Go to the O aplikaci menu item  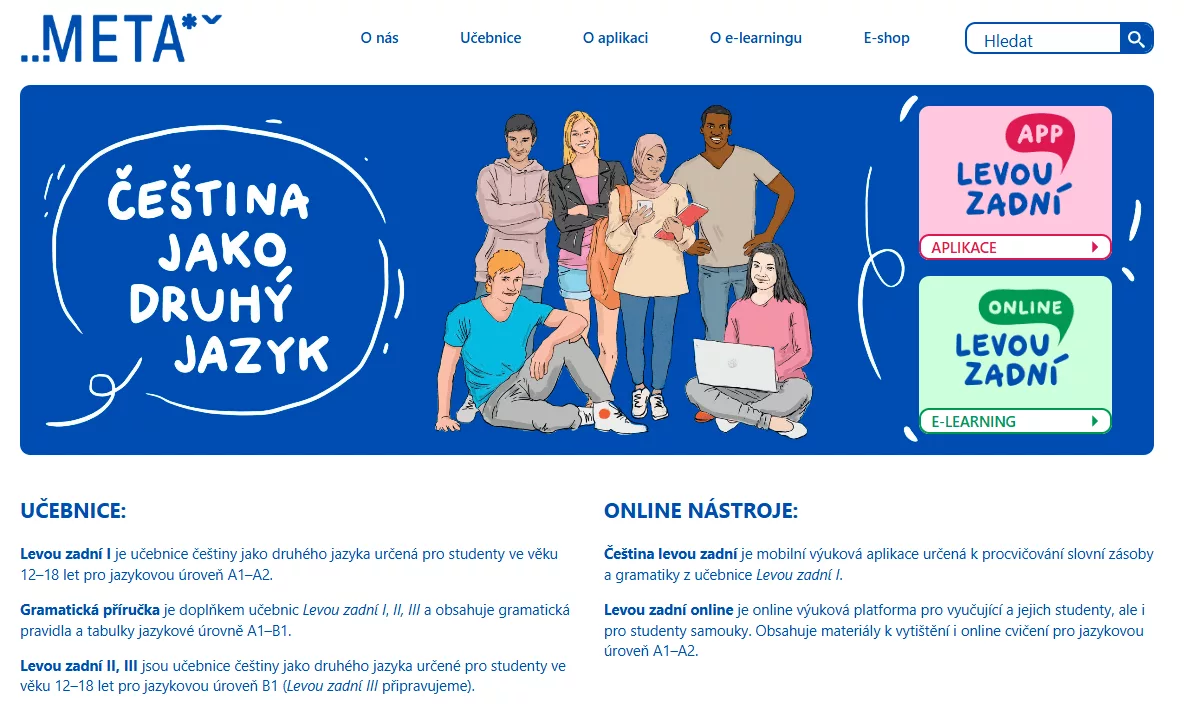coord(615,38)
